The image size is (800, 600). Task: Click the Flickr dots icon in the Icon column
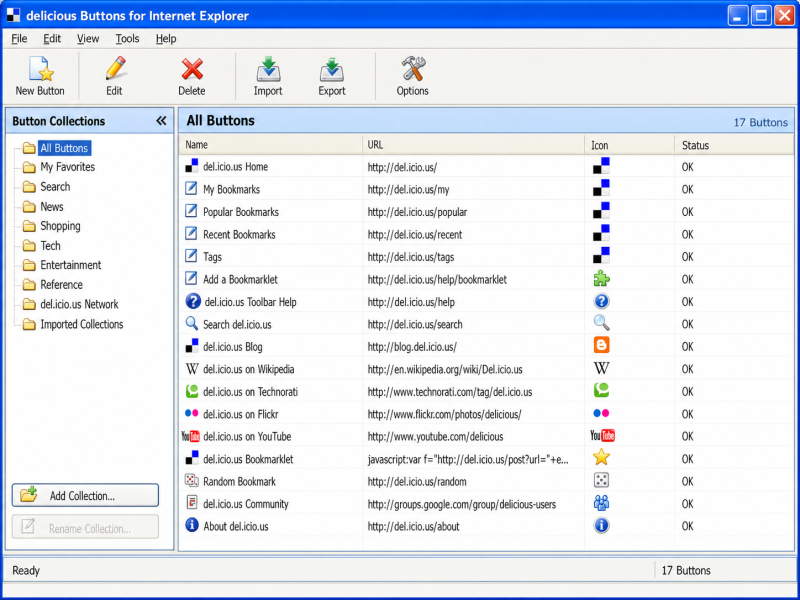coord(602,413)
